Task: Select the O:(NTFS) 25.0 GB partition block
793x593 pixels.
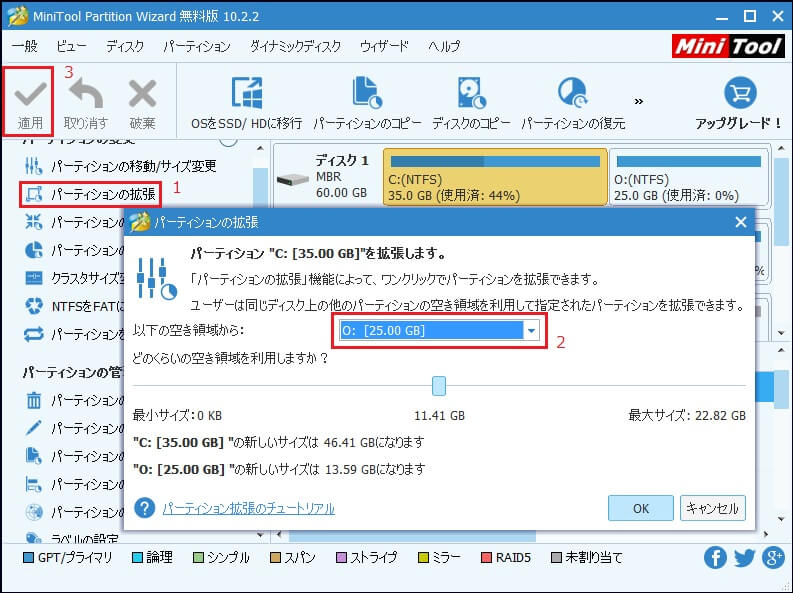Action: (689, 177)
